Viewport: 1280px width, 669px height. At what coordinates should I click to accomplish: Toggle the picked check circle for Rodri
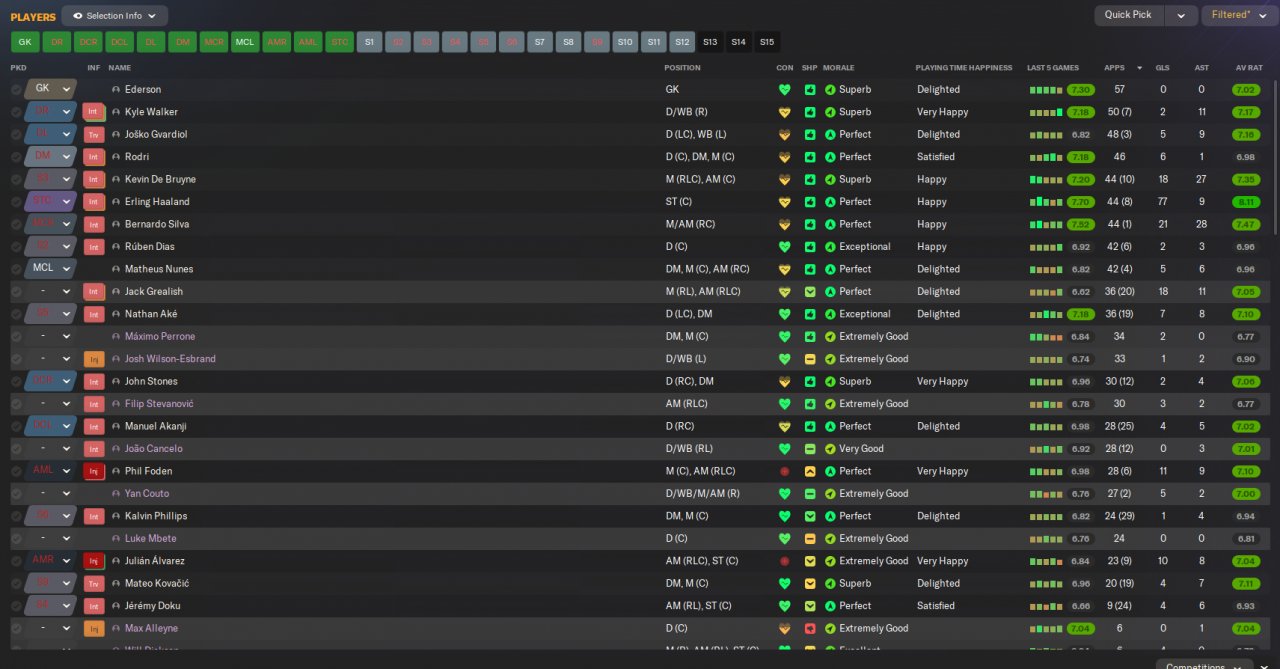[x=16, y=157]
